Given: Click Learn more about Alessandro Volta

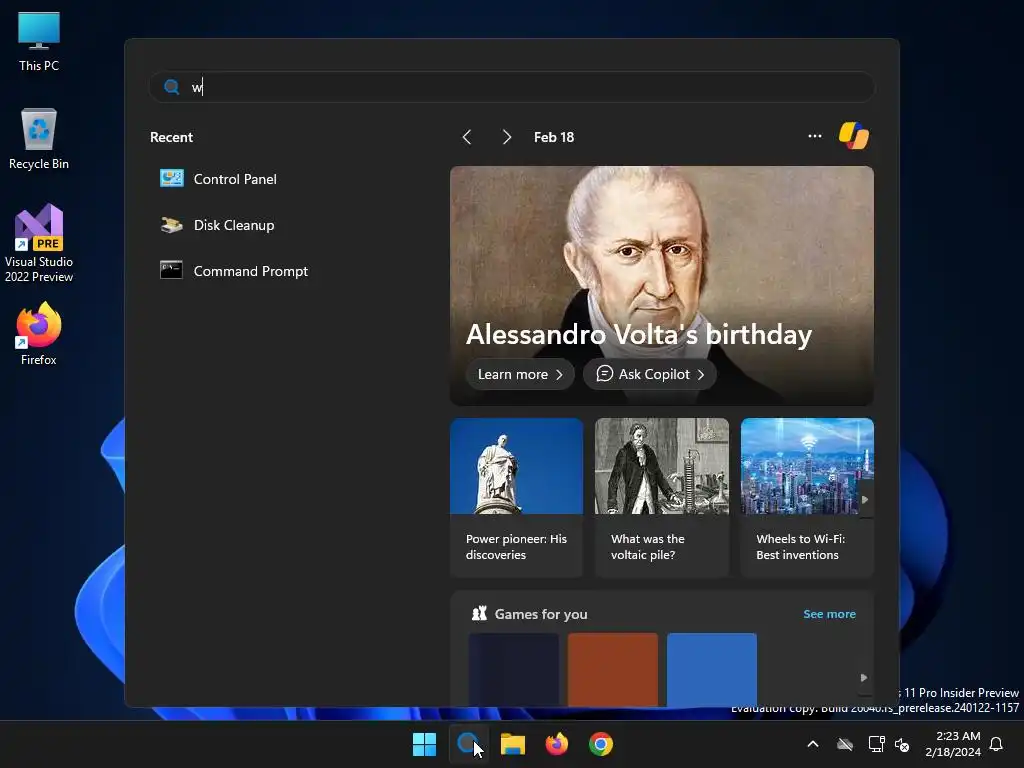Looking at the screenshot, I should [520, 374].
